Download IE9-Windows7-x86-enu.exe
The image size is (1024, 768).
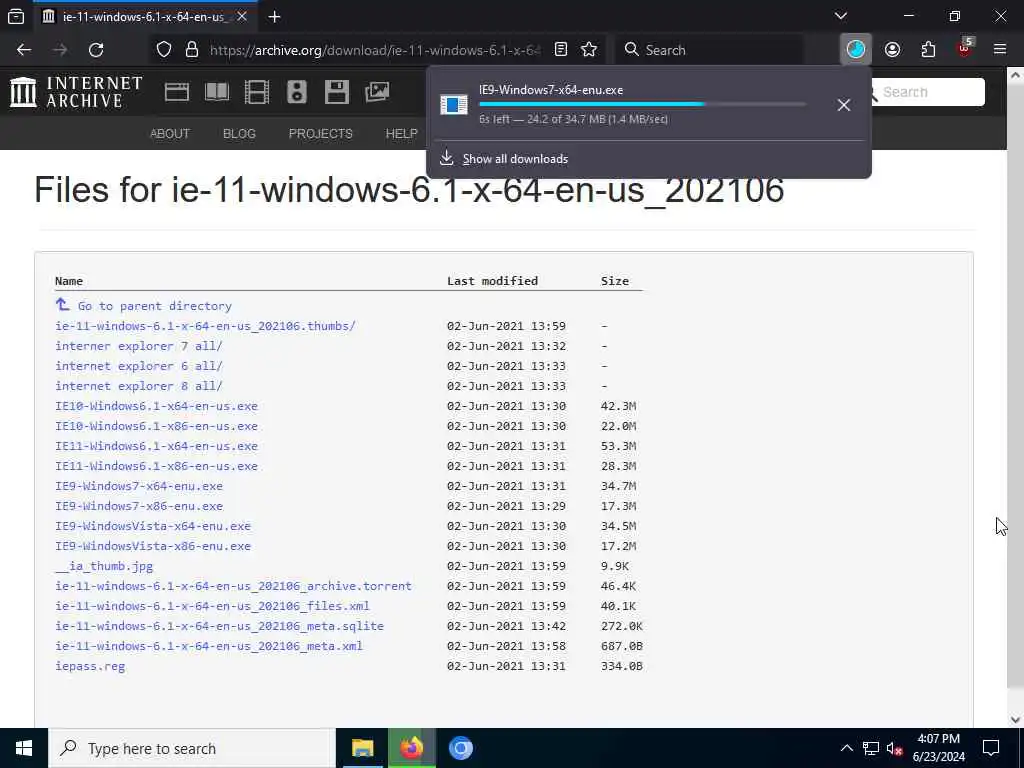point(138,506)
